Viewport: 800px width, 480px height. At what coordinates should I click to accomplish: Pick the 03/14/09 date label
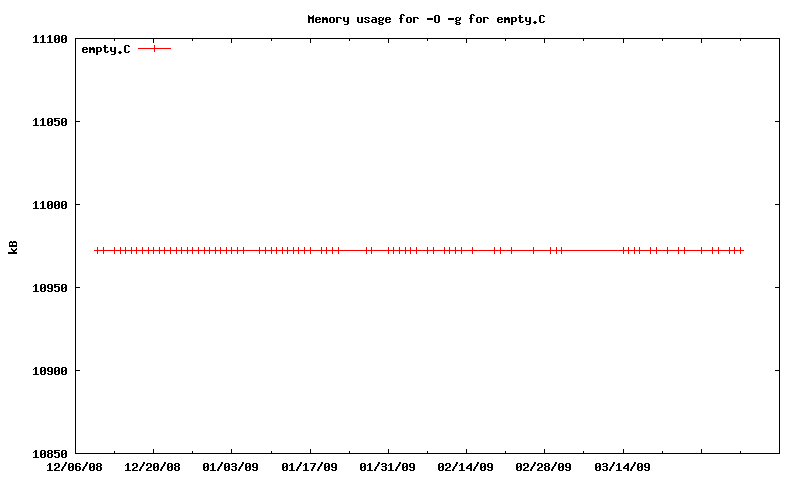[x=622, y=467]
